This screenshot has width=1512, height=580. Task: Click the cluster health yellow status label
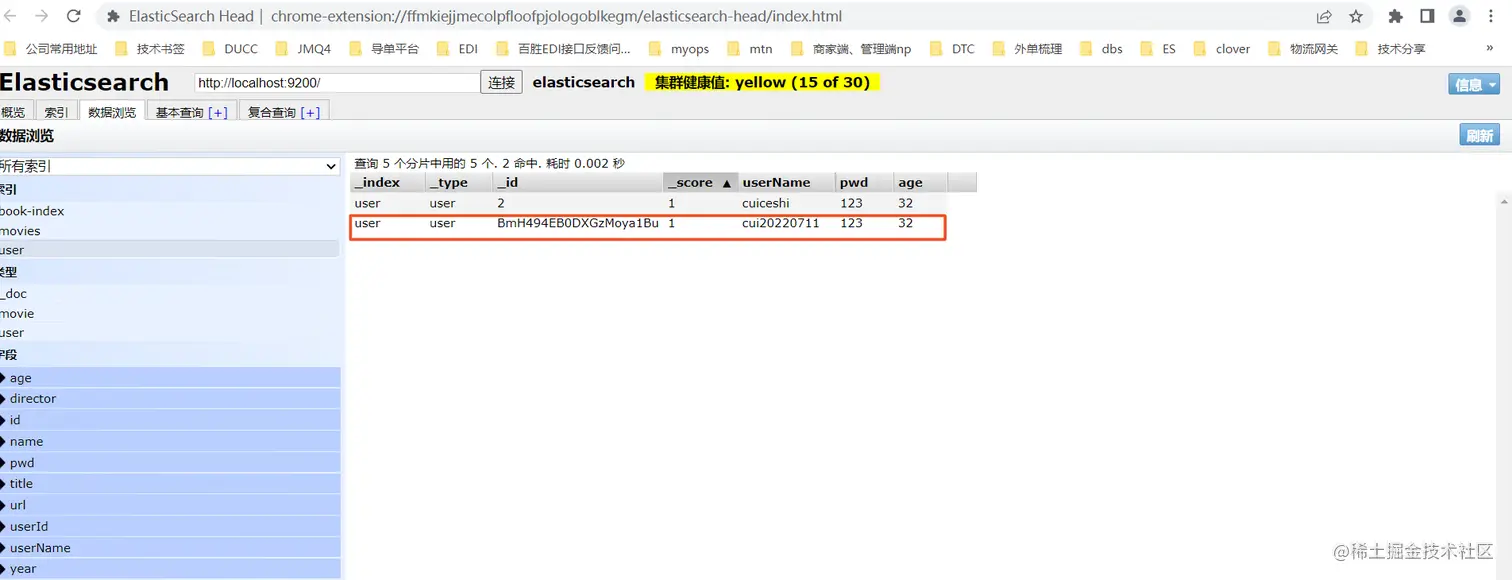(762, 82)
